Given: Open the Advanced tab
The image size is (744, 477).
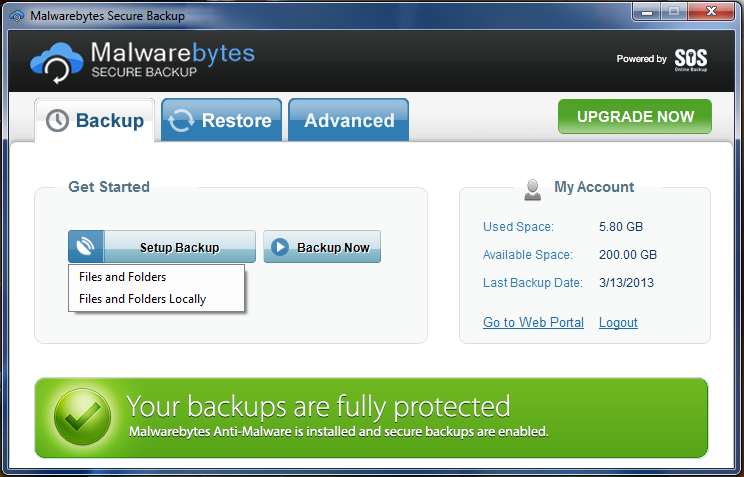Looking at the screenshot, I should click(x=349, y=121).
